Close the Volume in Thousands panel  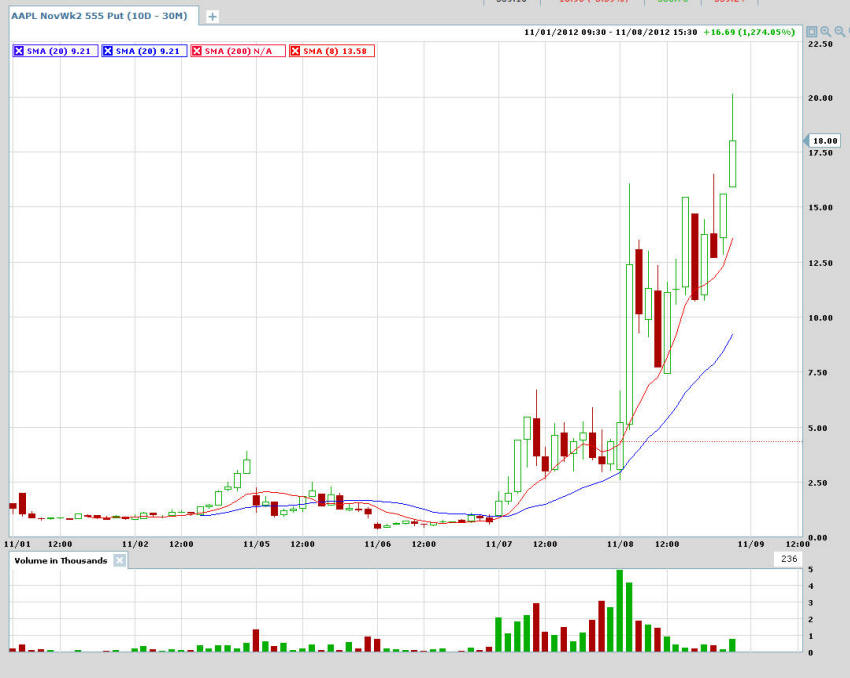[119, 561]
